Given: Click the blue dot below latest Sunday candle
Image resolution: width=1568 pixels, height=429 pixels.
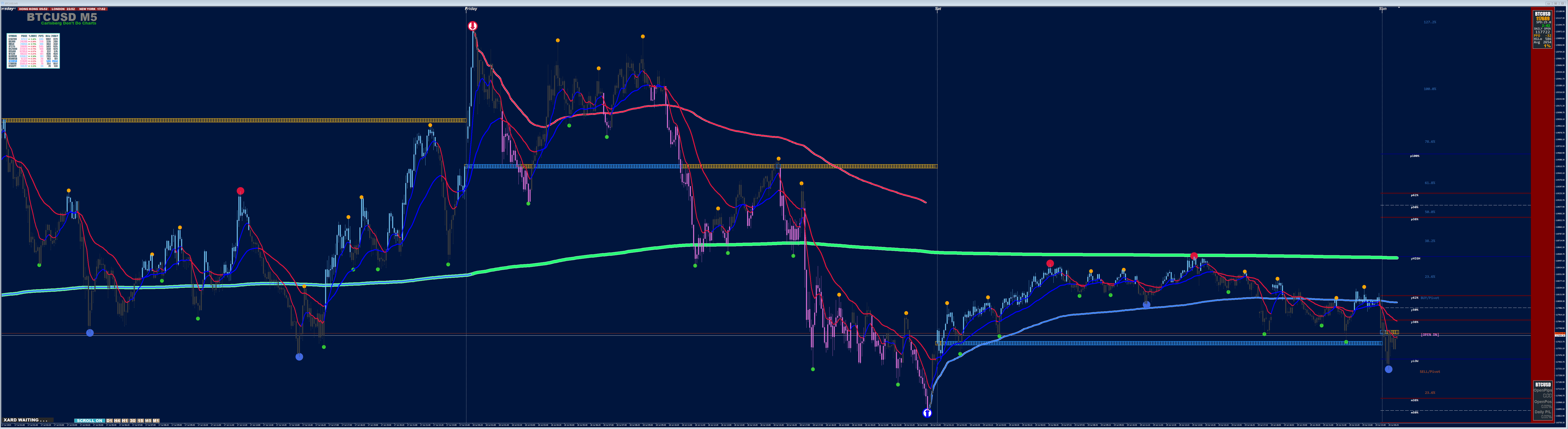Looking at the screenshot, I should (x=1388, y=369).
